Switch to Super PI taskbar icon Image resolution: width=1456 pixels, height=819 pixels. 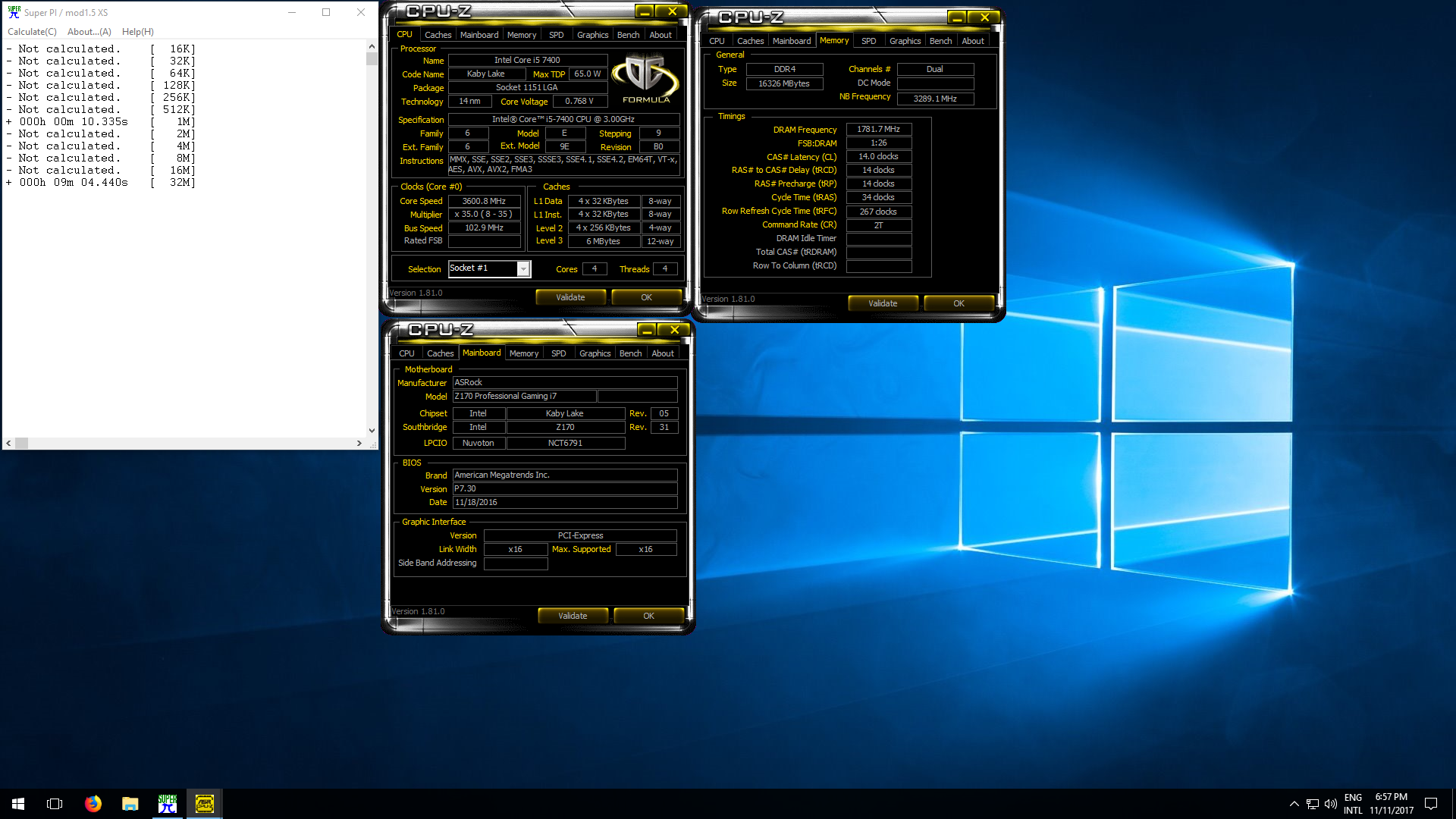pos(167,804)
